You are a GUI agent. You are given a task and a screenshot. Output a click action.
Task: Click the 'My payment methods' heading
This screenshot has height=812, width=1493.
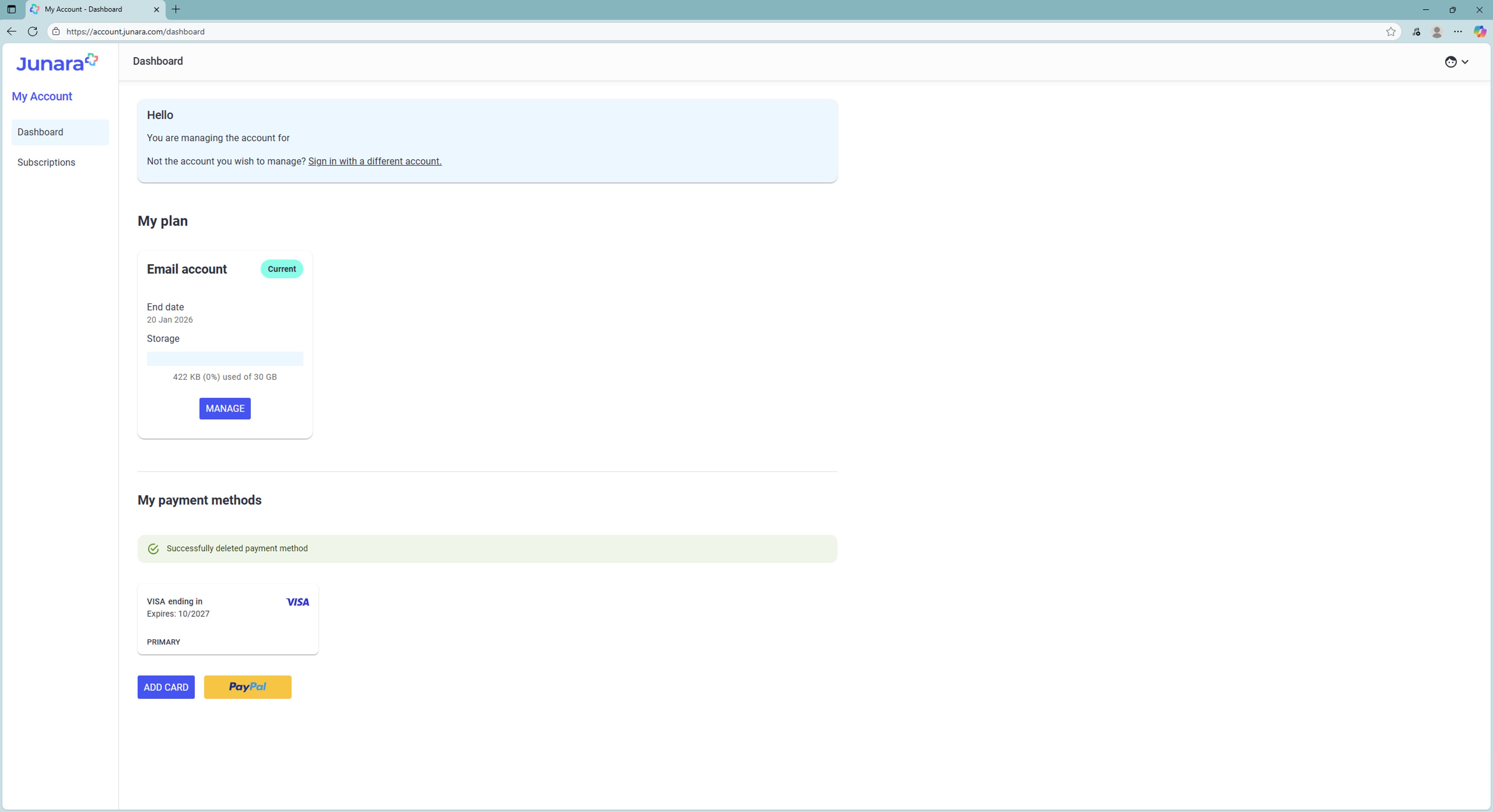click(200, 500)
